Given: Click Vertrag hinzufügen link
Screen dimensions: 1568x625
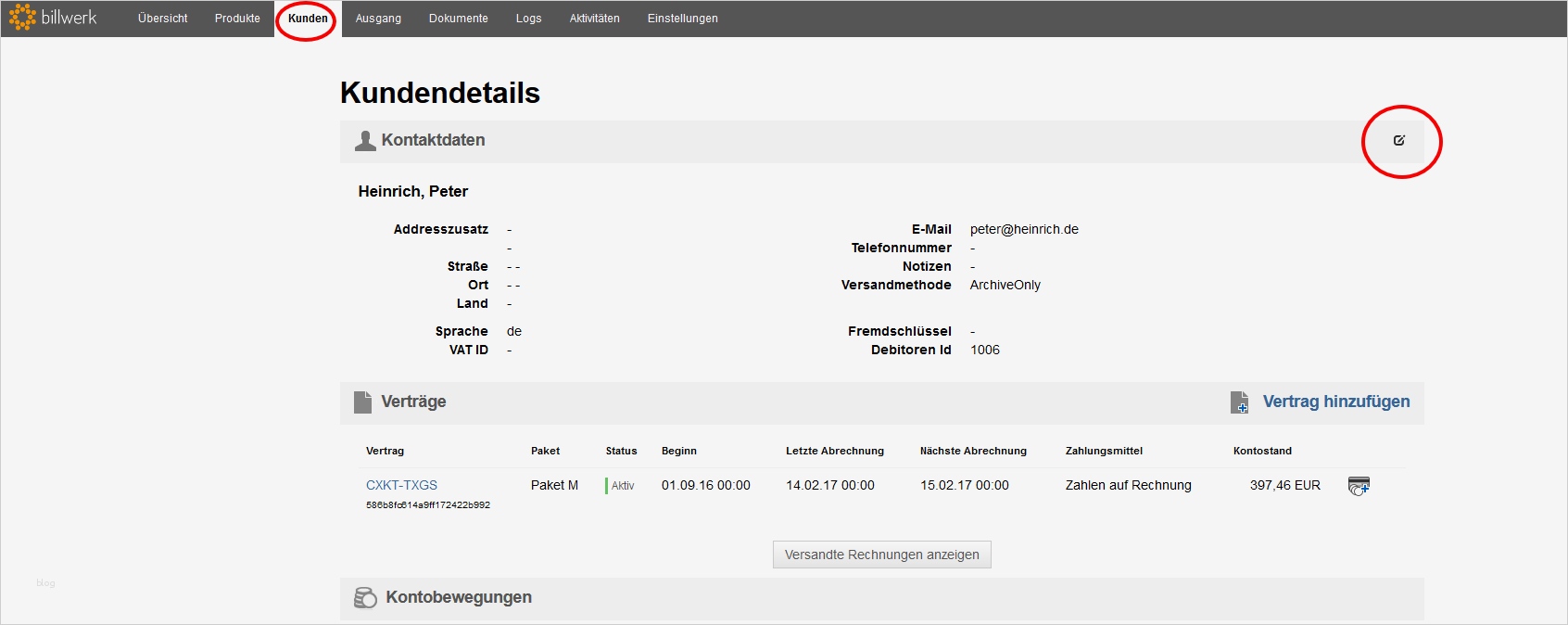Looking at the screenshot, I should coord(1336,402).
